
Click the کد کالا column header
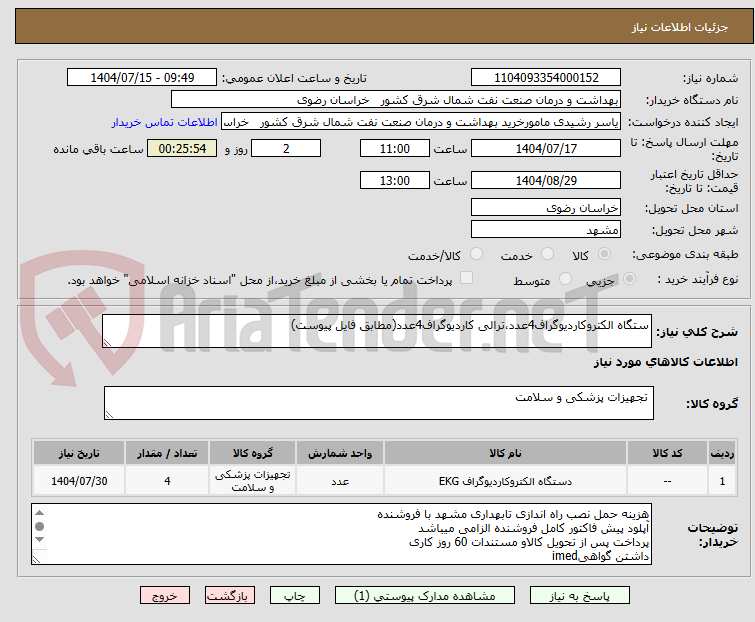click(x=667, y=453)
